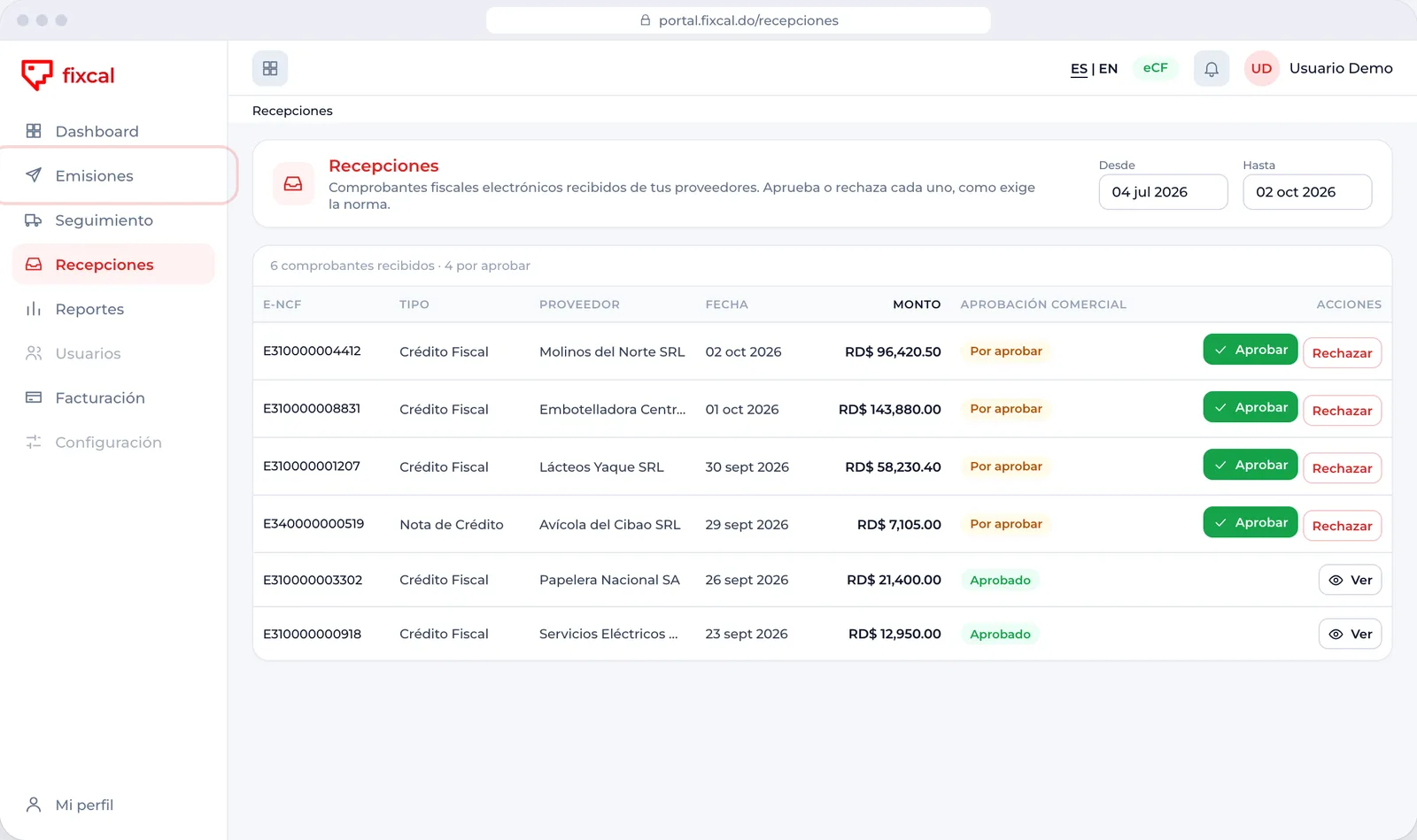Open the Dashboard menu item
Image resolution: width=1417 pixels, height=840 pixels.
113,131
